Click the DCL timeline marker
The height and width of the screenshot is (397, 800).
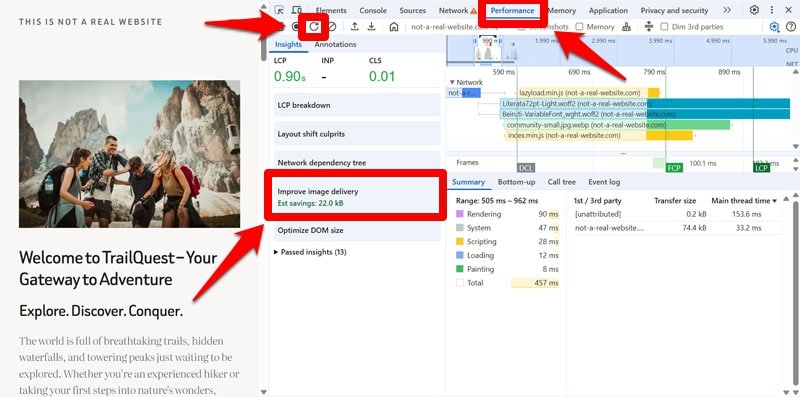pos(526,168)
